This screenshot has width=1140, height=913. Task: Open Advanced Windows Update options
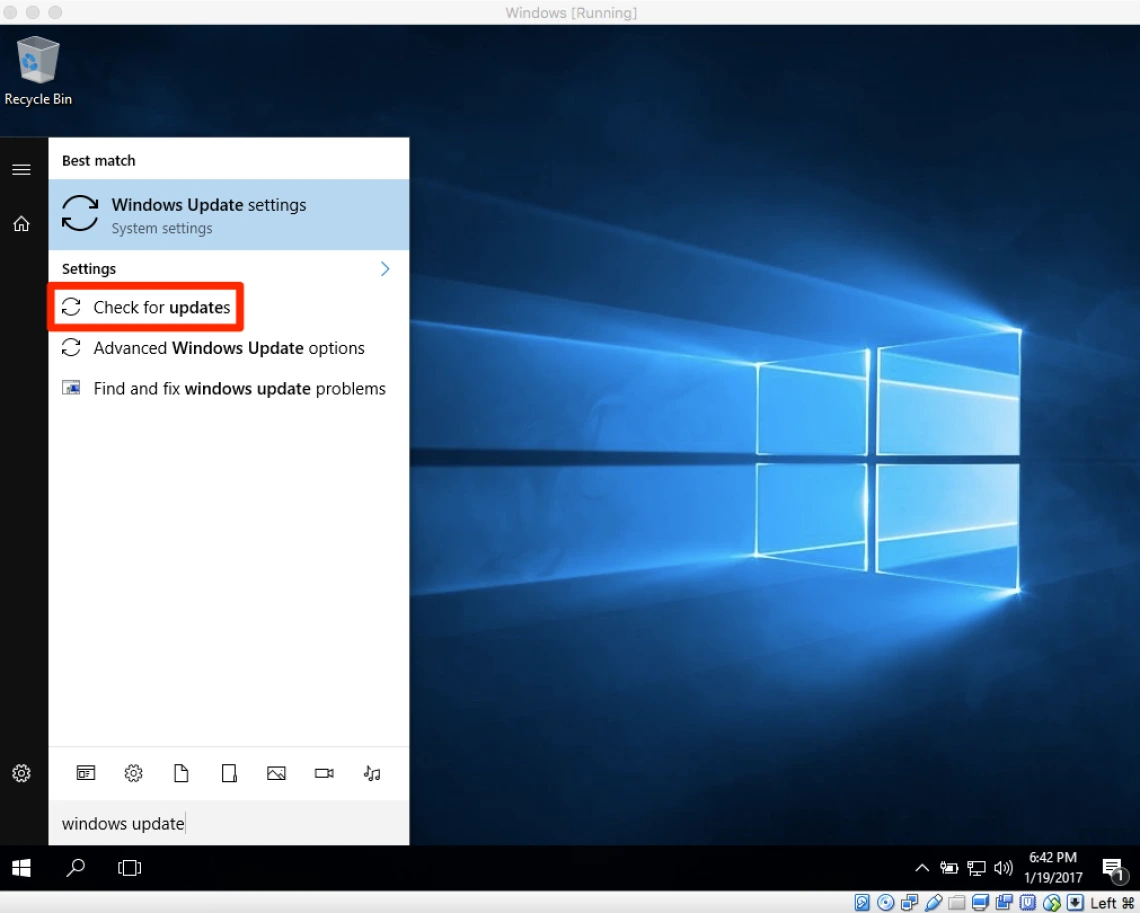[x=228, y=348]
